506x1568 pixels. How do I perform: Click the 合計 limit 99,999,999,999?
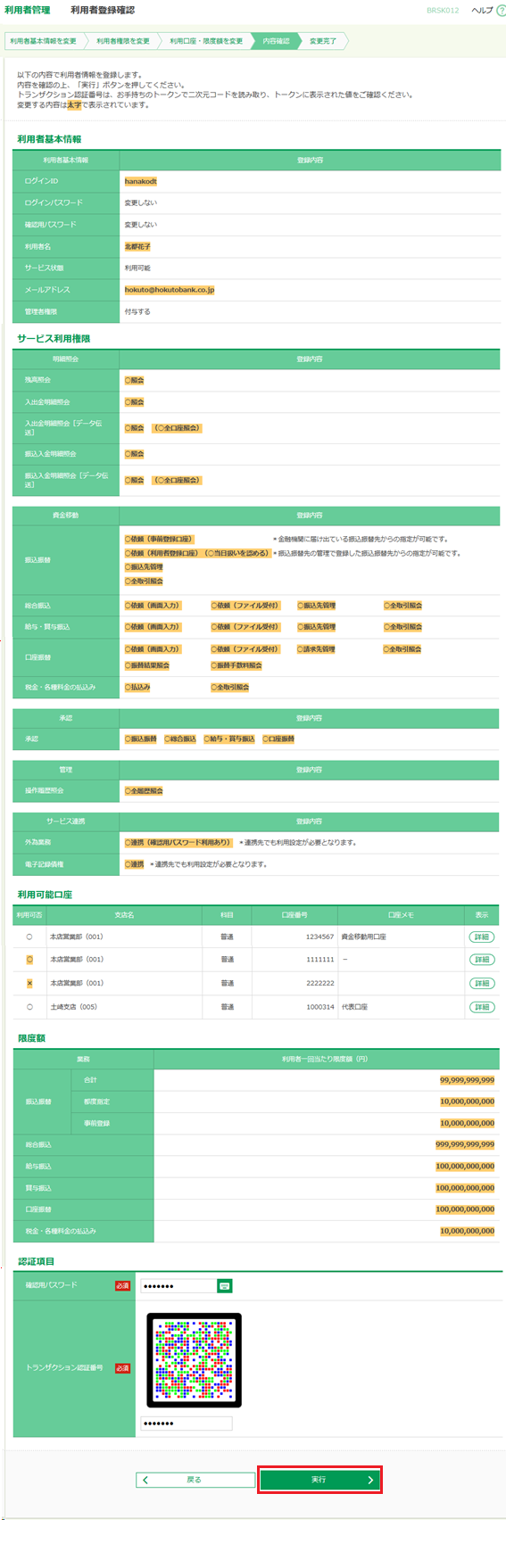(x=467, y=1080)
